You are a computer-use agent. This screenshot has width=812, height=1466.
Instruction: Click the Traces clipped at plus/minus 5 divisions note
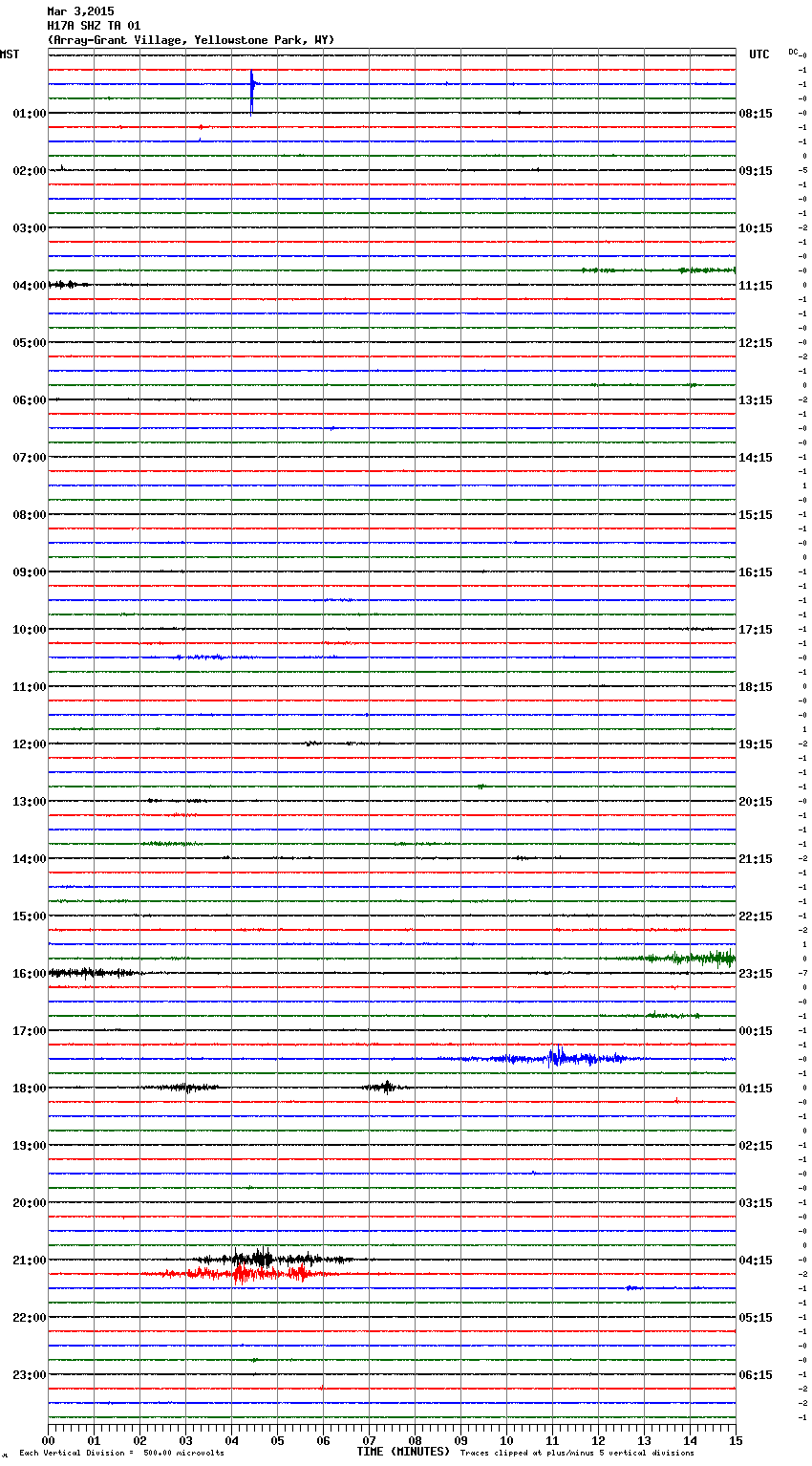pyautogui.click(x=577, y=1453)
